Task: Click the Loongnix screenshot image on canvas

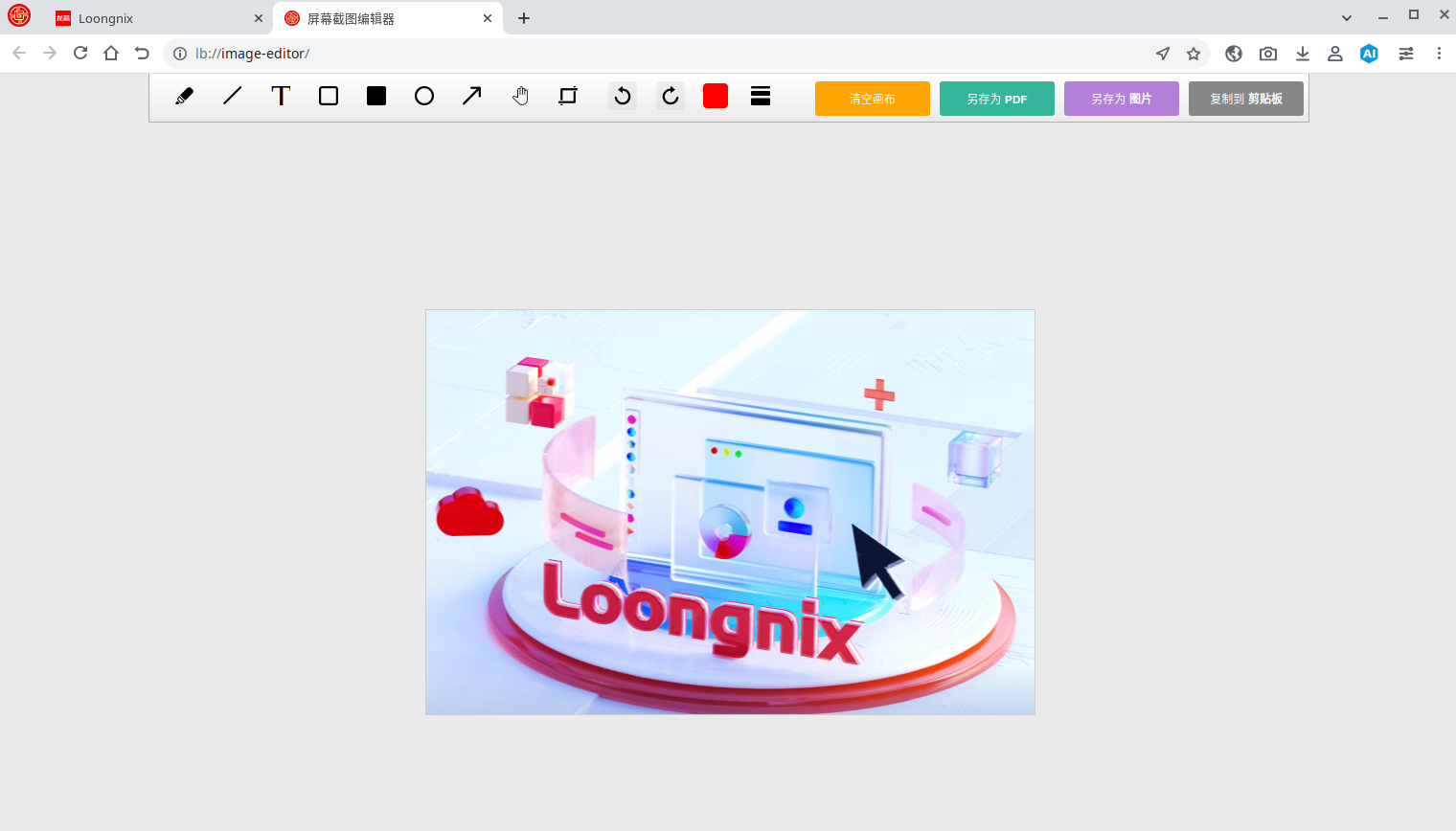Action: 730,512
